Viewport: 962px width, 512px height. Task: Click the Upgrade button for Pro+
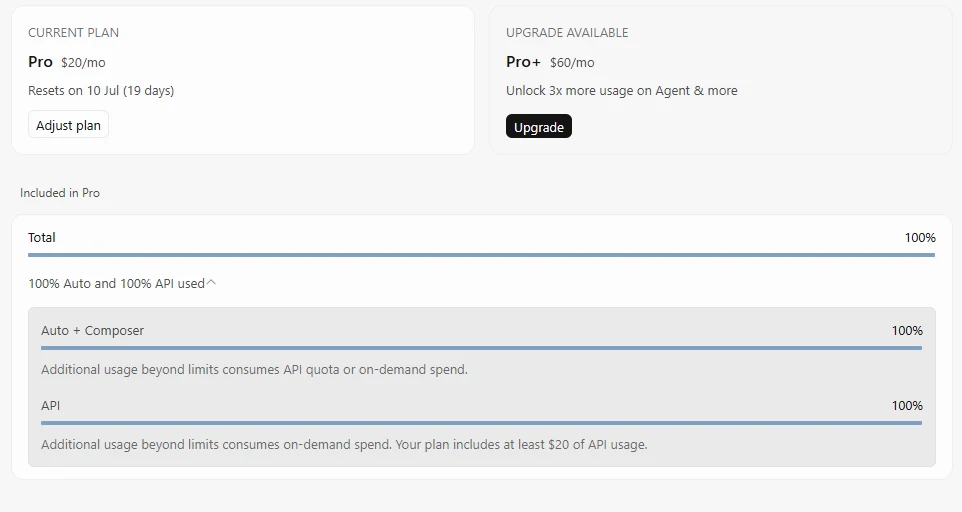click(539, 127)
